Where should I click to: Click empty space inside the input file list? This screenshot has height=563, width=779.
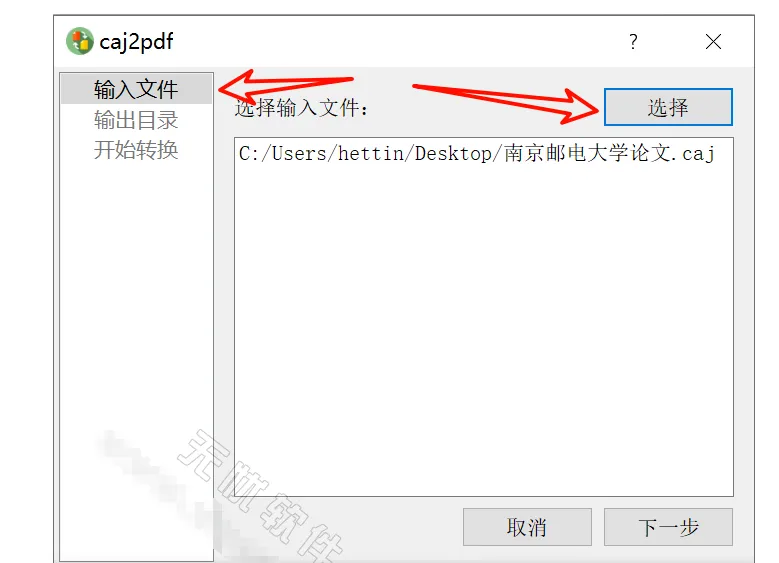pos(483,328)
